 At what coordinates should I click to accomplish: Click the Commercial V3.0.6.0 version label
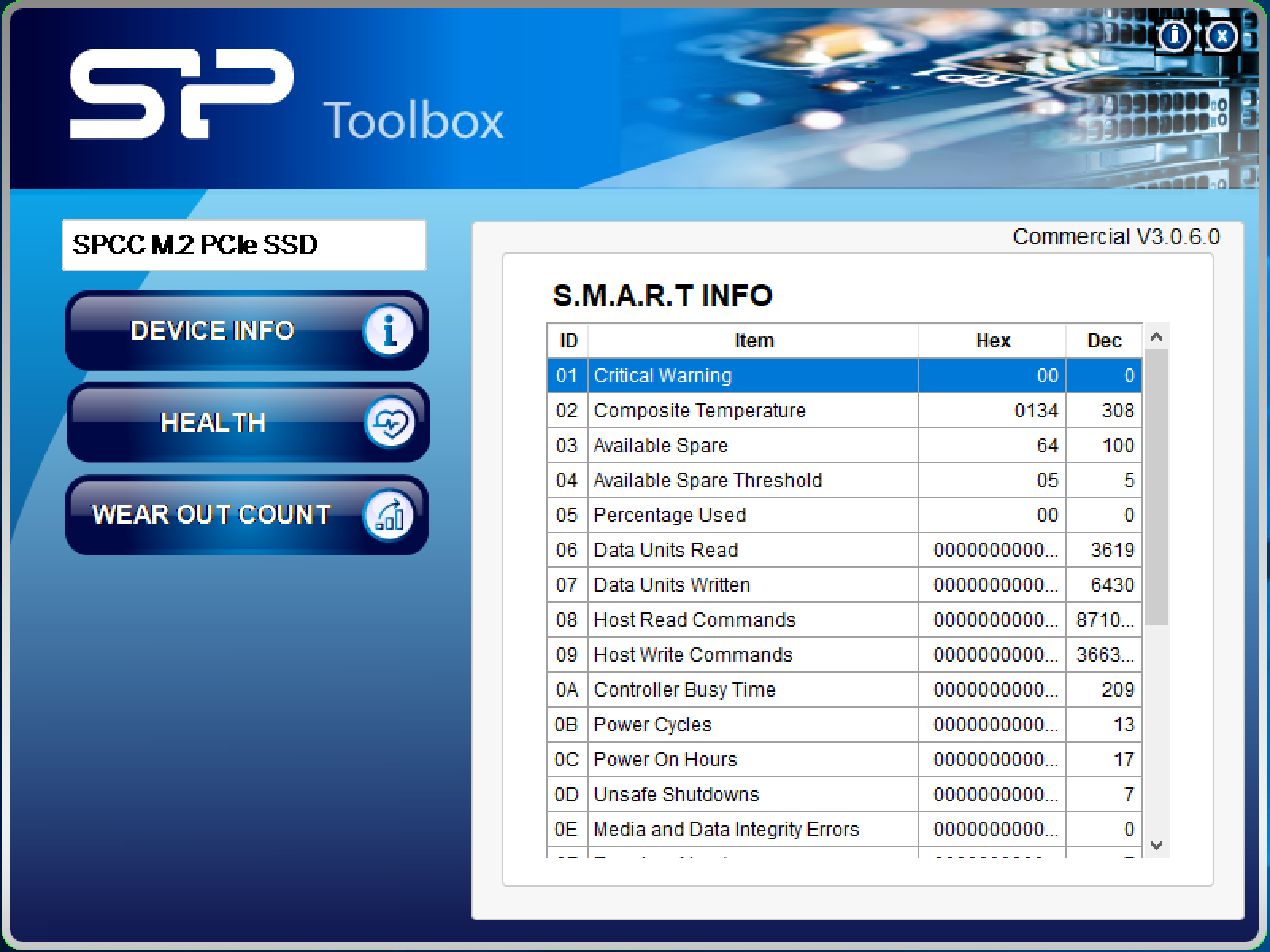click(1116, 237)
